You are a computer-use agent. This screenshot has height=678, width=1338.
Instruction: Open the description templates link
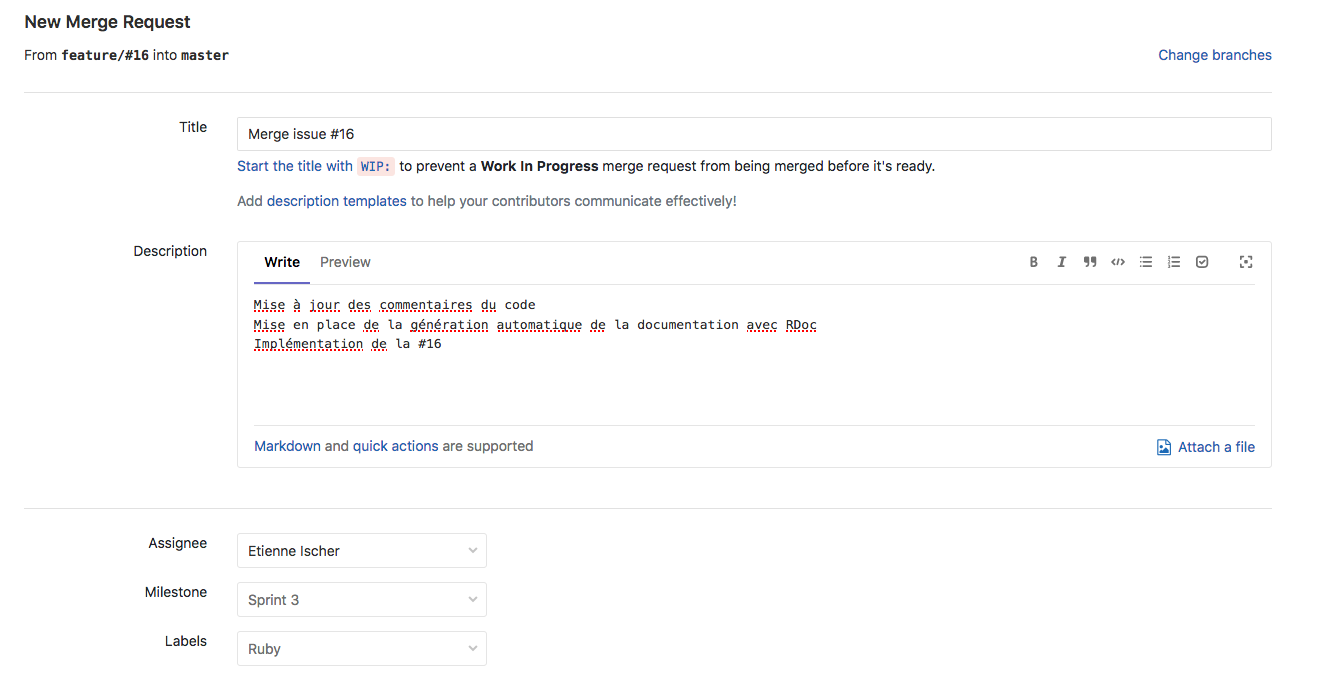pos(336,201)
